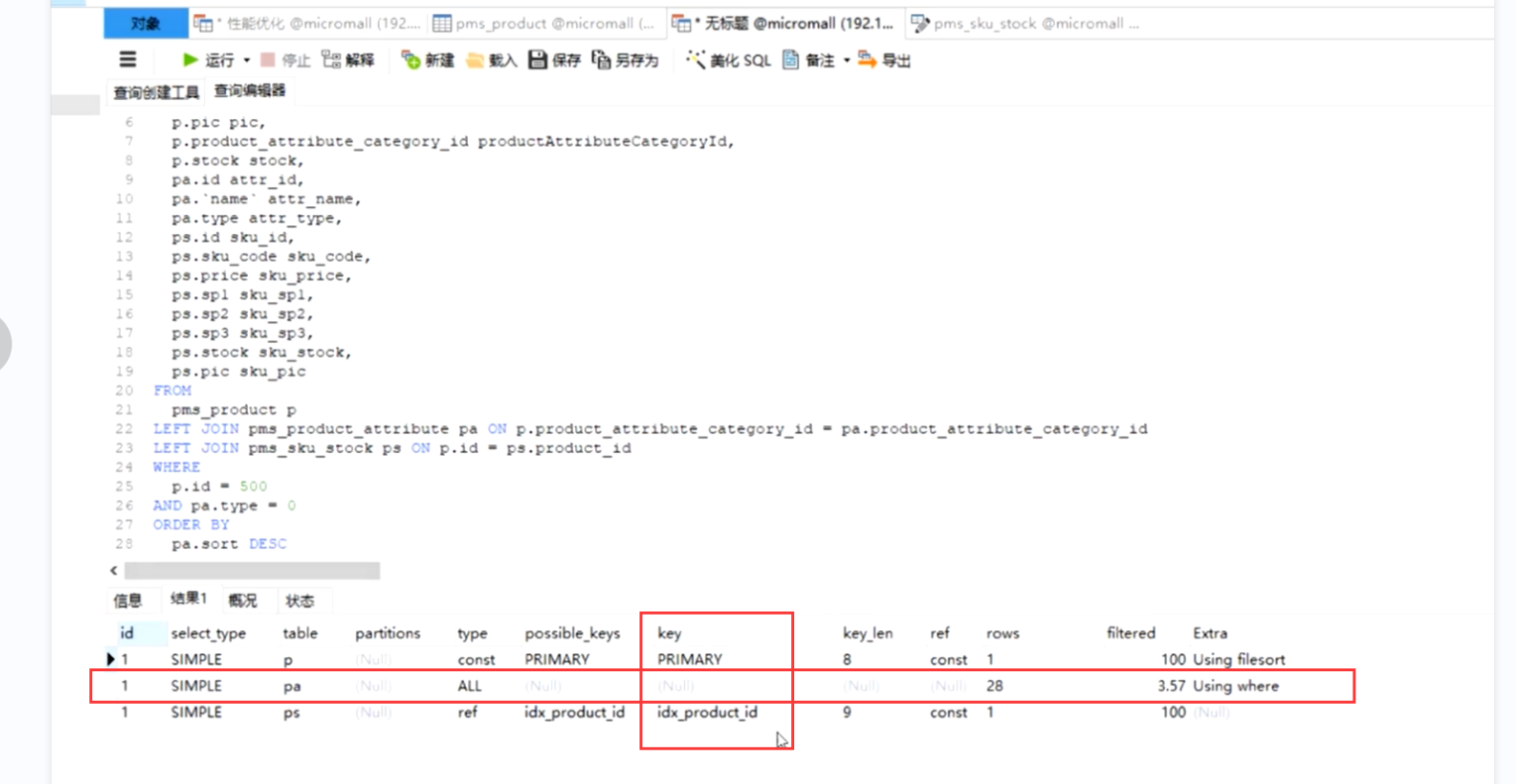Open the 信息 result tab
Image resolution: width=1516 pixels, height=784 pixels.
click(x=128, y=601)
